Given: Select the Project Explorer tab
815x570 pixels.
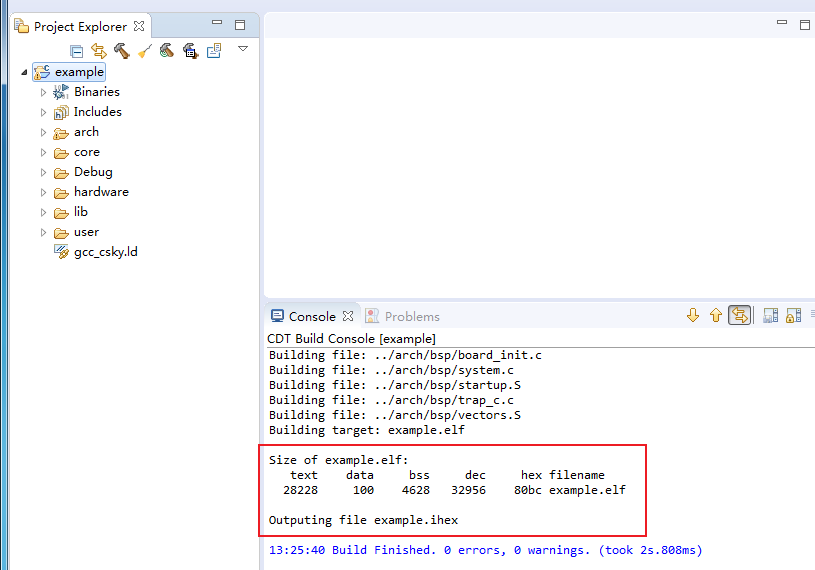Looking at the screenshot, I should tap(80, 26).
